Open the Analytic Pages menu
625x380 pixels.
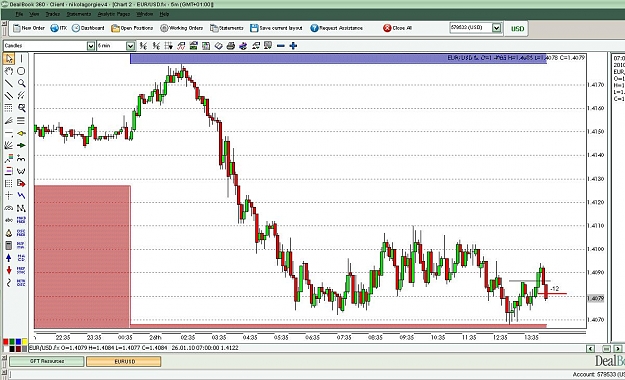114,14
